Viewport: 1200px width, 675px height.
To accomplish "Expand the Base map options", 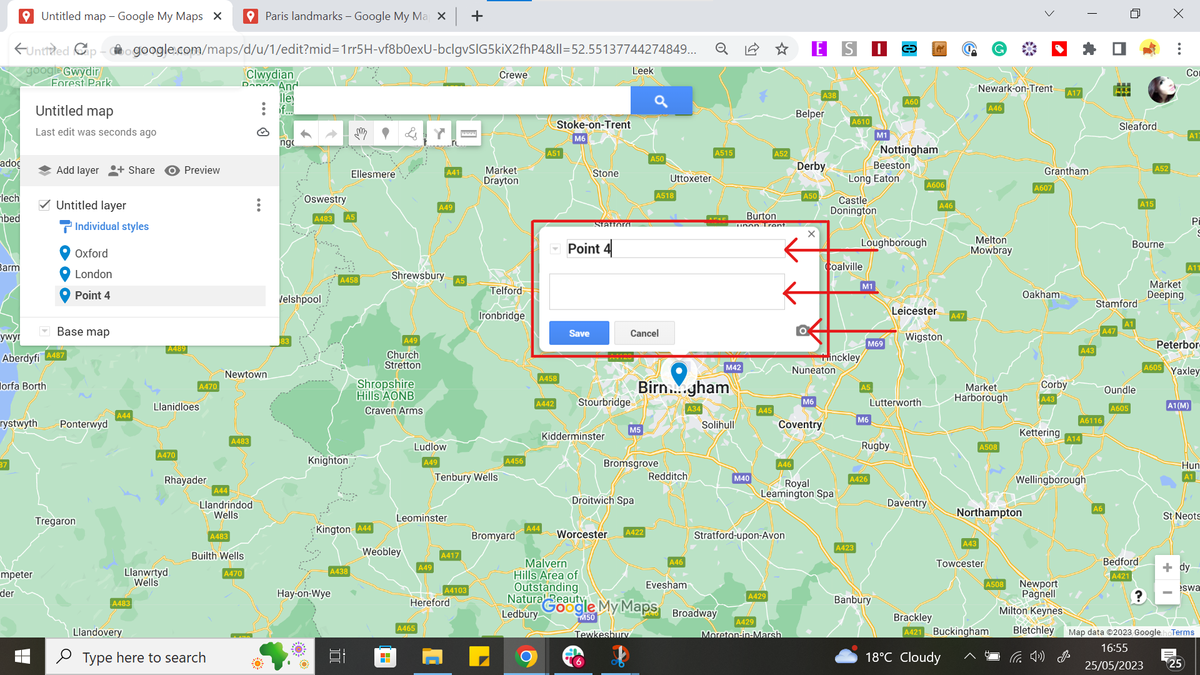I will 44,331.
